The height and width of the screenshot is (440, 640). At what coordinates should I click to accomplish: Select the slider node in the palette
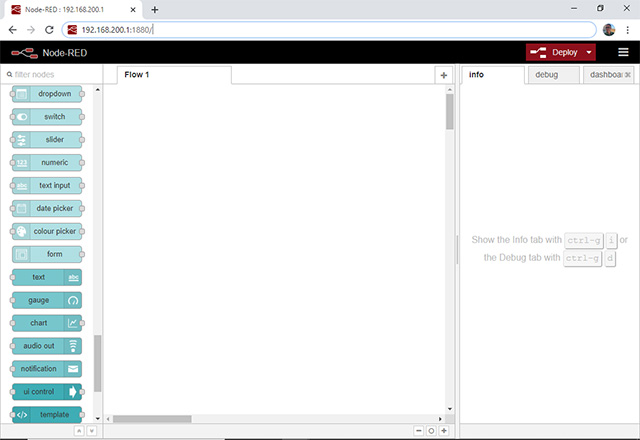(x=46, y=139)
